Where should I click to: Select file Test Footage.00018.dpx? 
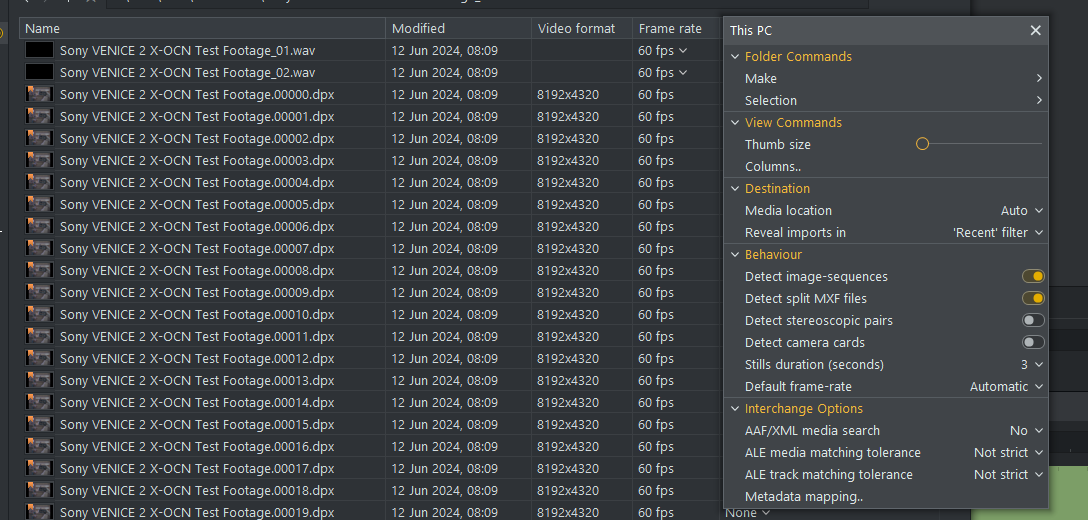[197, 490]
